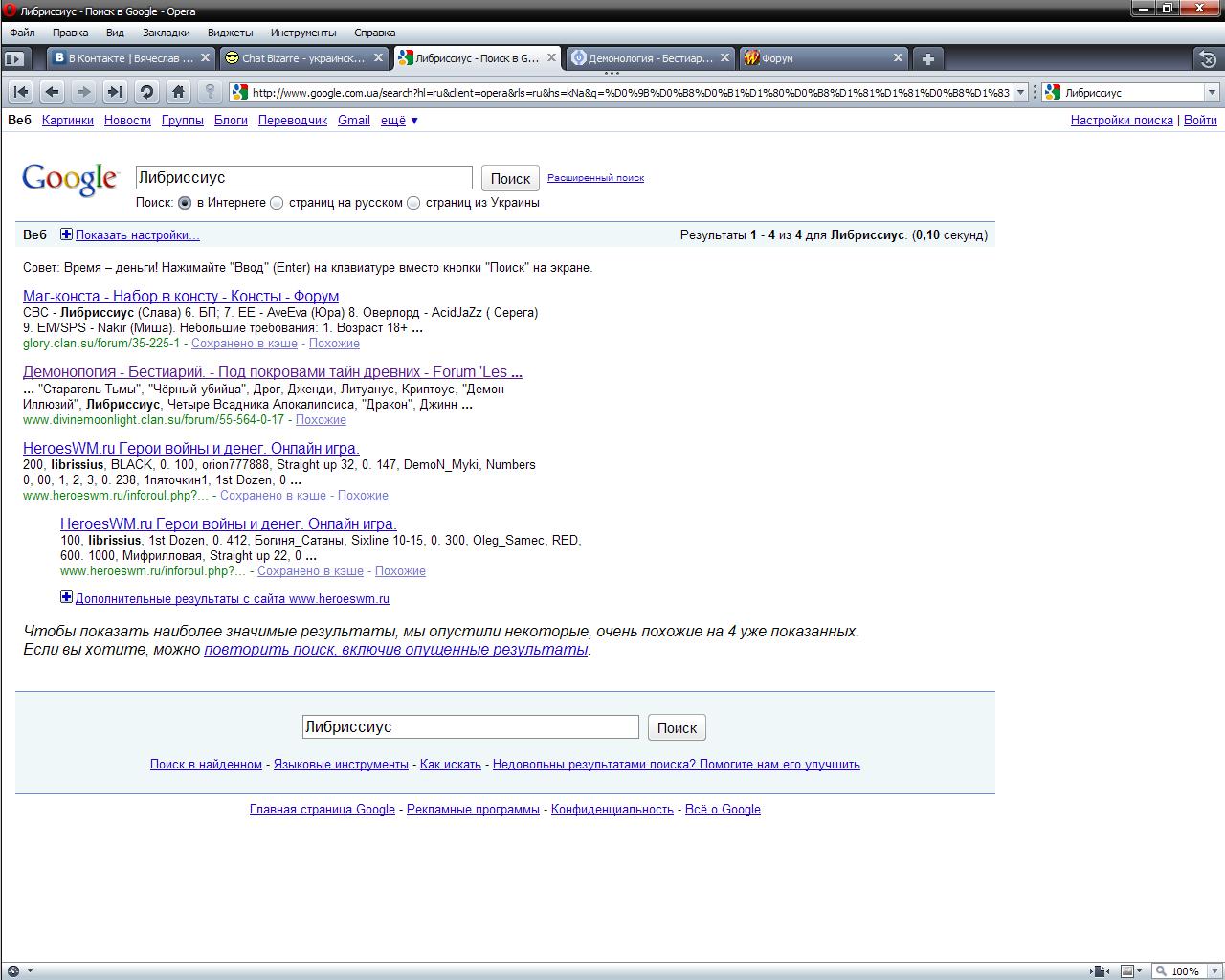
Task: Open a new tab with plus button
Action: click(927, 58)
